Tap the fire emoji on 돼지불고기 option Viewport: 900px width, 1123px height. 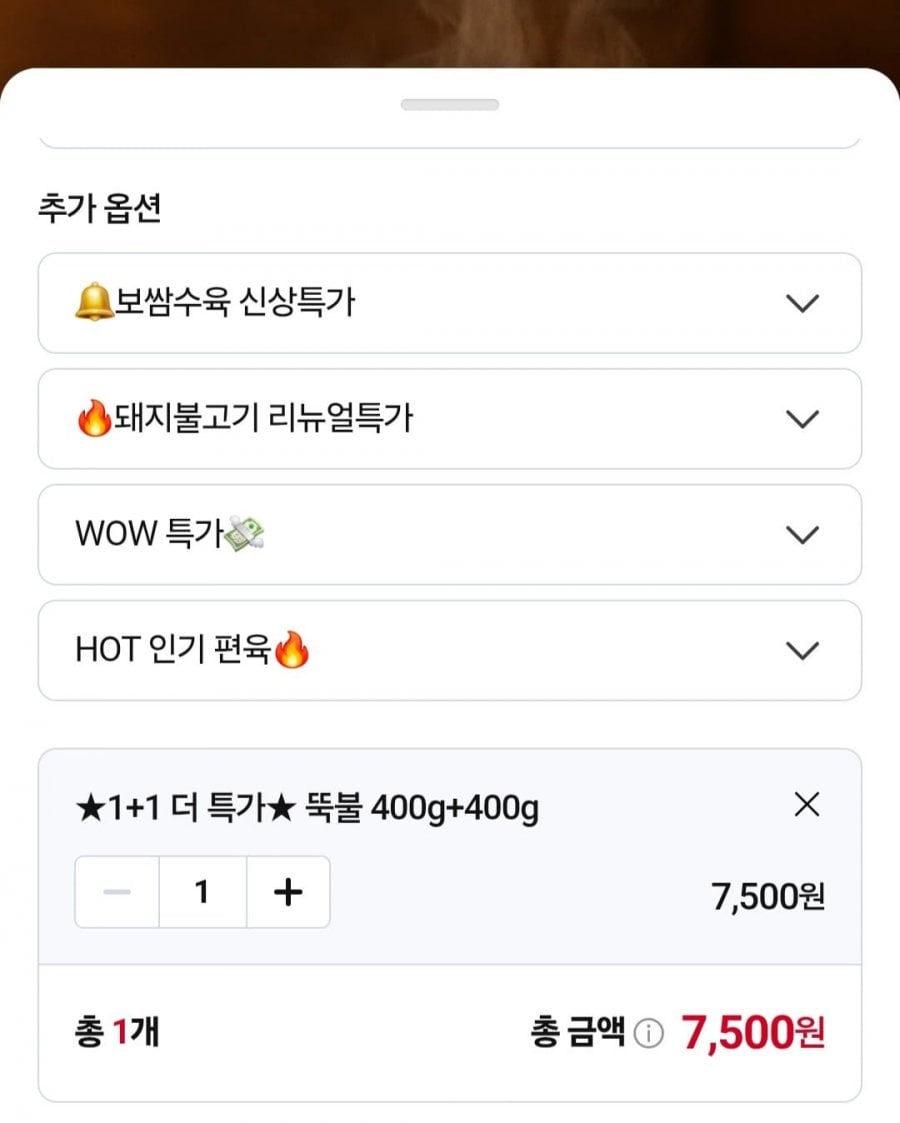click(x=95, y=418)
